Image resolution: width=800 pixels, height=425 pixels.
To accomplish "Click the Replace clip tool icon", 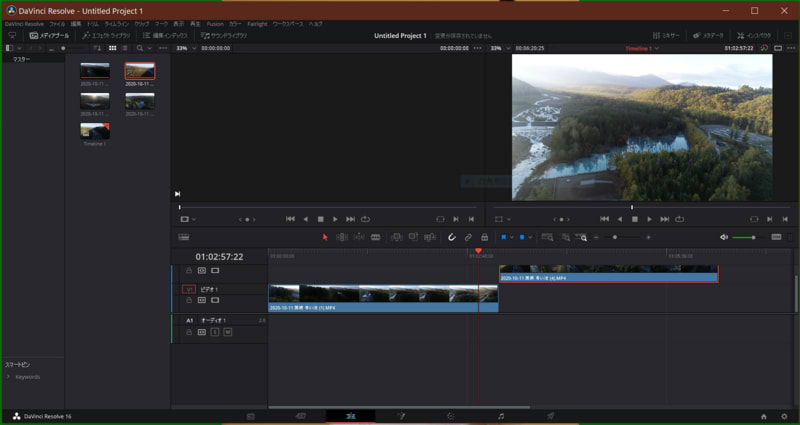I will (430, 237).
